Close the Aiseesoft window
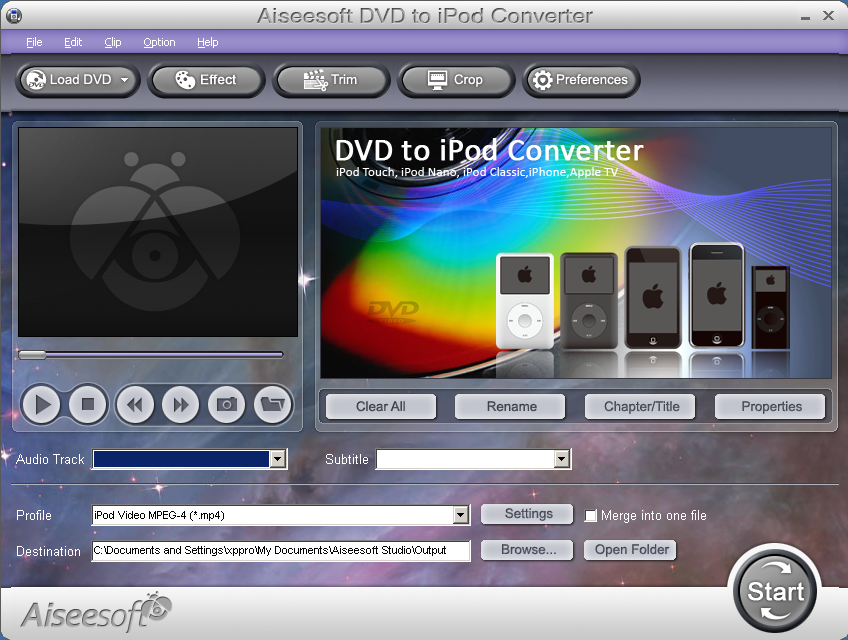 click(829, 16)
